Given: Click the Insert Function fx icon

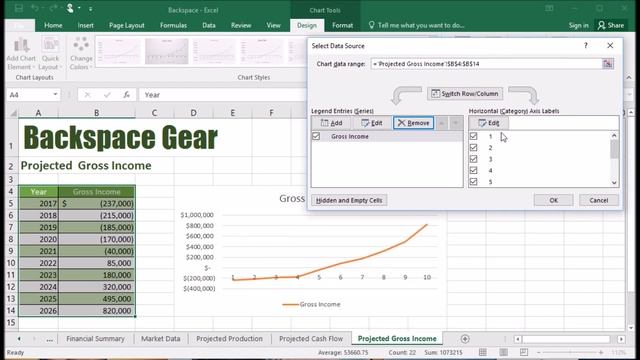Looking at the screenshot, I should (x=127, y=95).
